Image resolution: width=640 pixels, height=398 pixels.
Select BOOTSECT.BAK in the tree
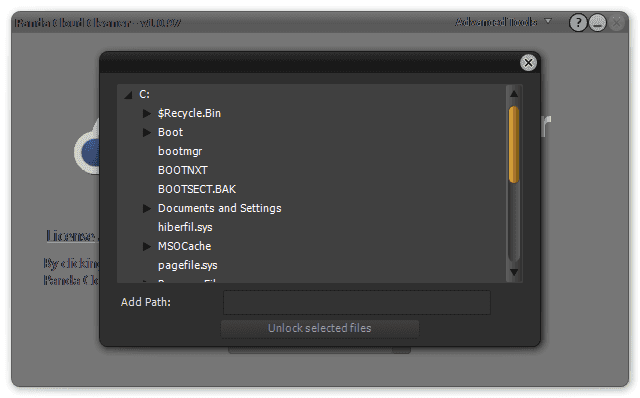197,189
